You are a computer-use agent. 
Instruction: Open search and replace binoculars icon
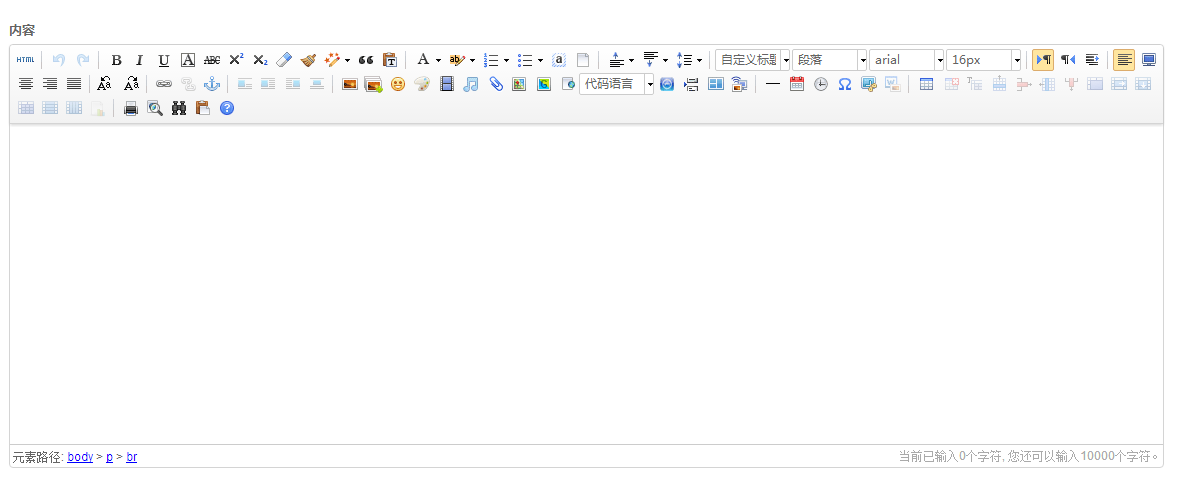click(180, 108)
